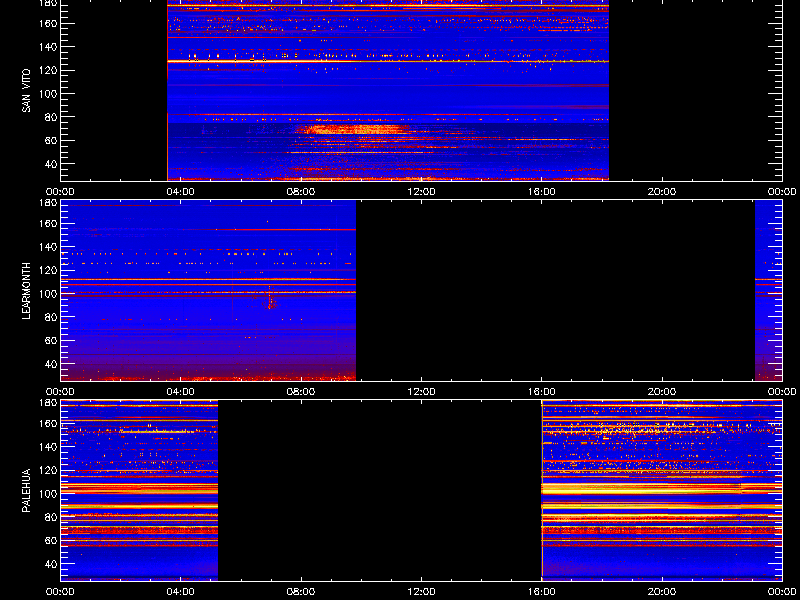Select the 140 frequency tick on Learmonth axis
This screenshot has width=800, height=600.
pyautogui.click(x=49, y=247)
